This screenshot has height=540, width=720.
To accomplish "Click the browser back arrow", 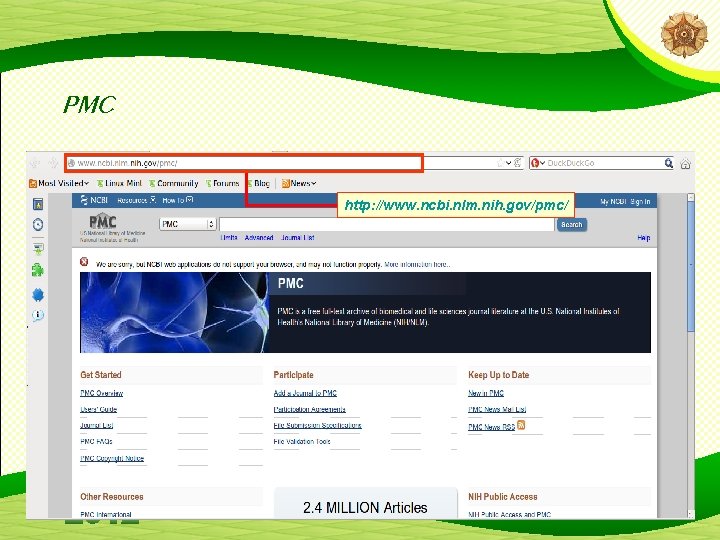I will pos(35,163).
